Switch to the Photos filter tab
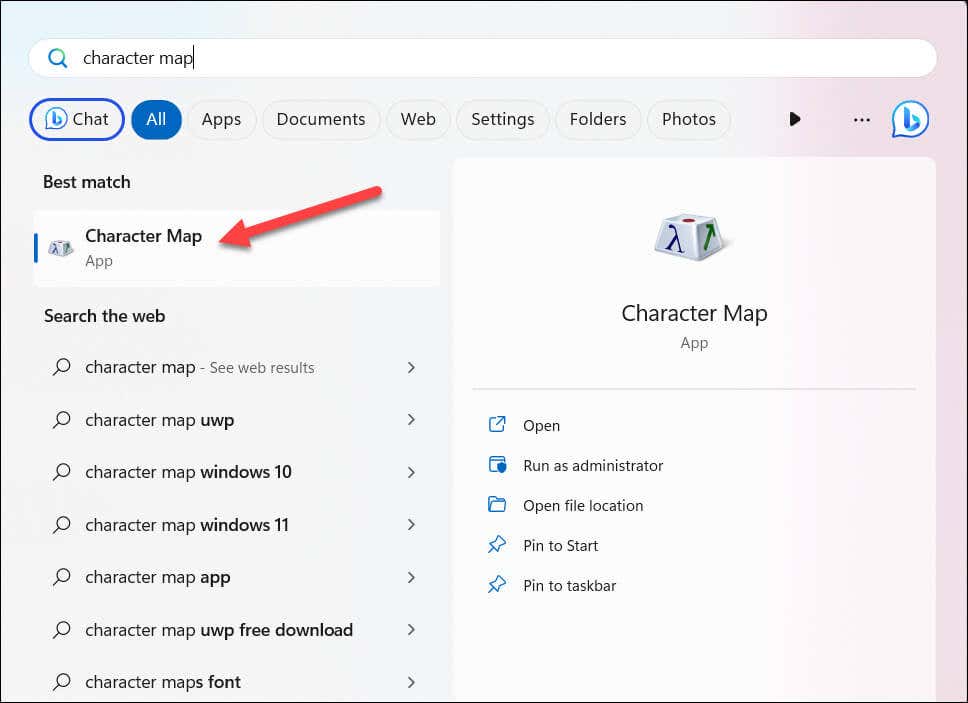Image resolution: width=968 pixels, height=703 pixels. click(x=689, y=119)
